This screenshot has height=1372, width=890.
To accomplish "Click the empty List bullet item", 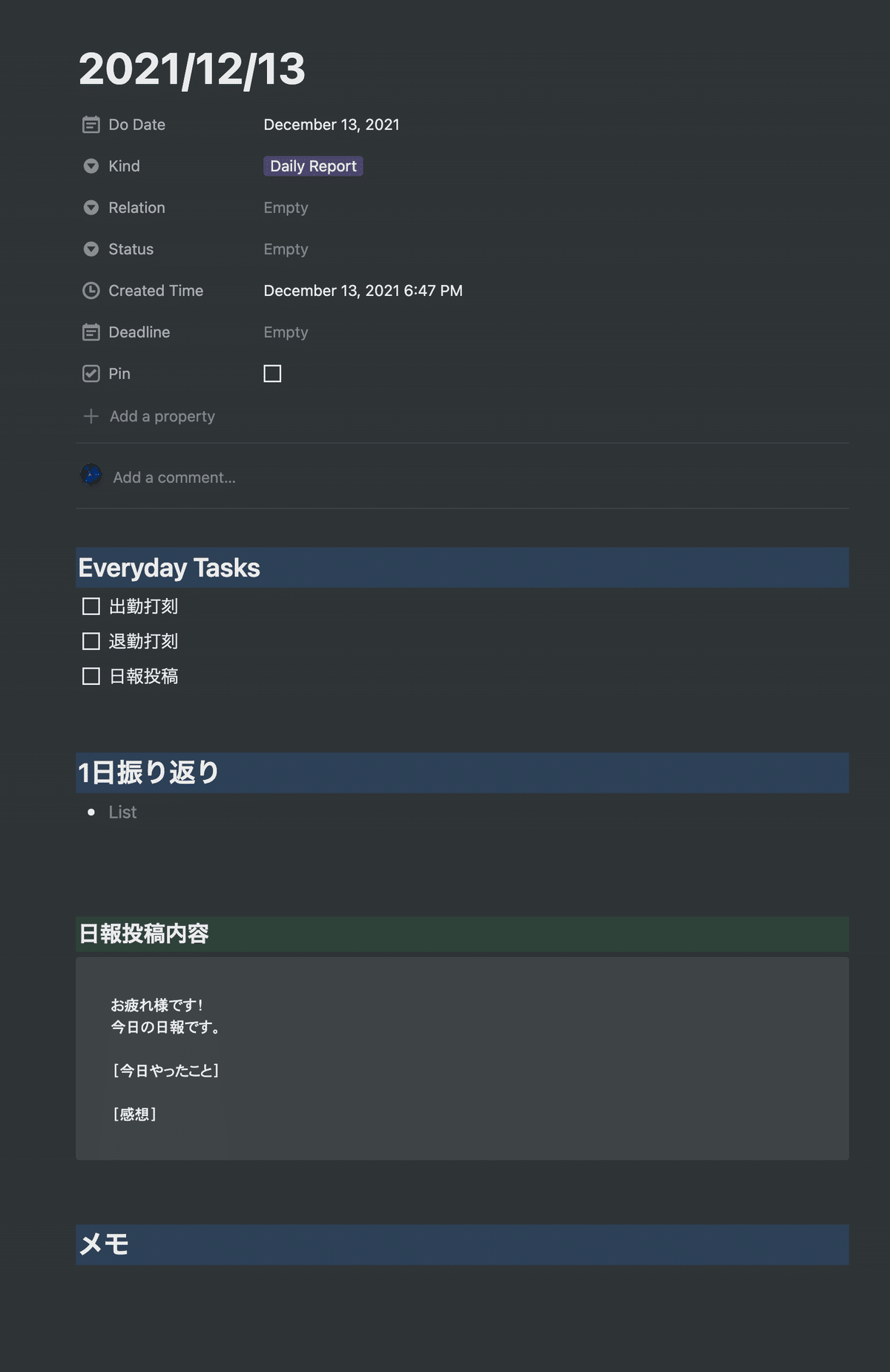I will pos(122,813).
